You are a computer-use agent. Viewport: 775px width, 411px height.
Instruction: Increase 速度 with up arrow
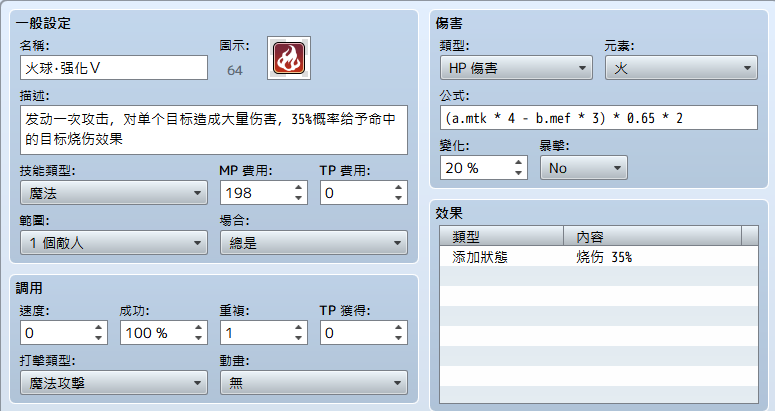pos(98,328)
